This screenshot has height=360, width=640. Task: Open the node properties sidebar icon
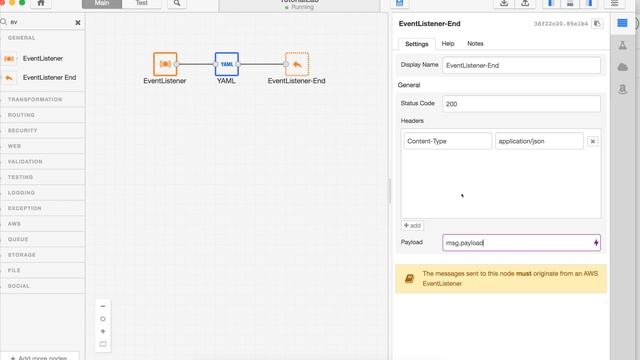(622, 23)
